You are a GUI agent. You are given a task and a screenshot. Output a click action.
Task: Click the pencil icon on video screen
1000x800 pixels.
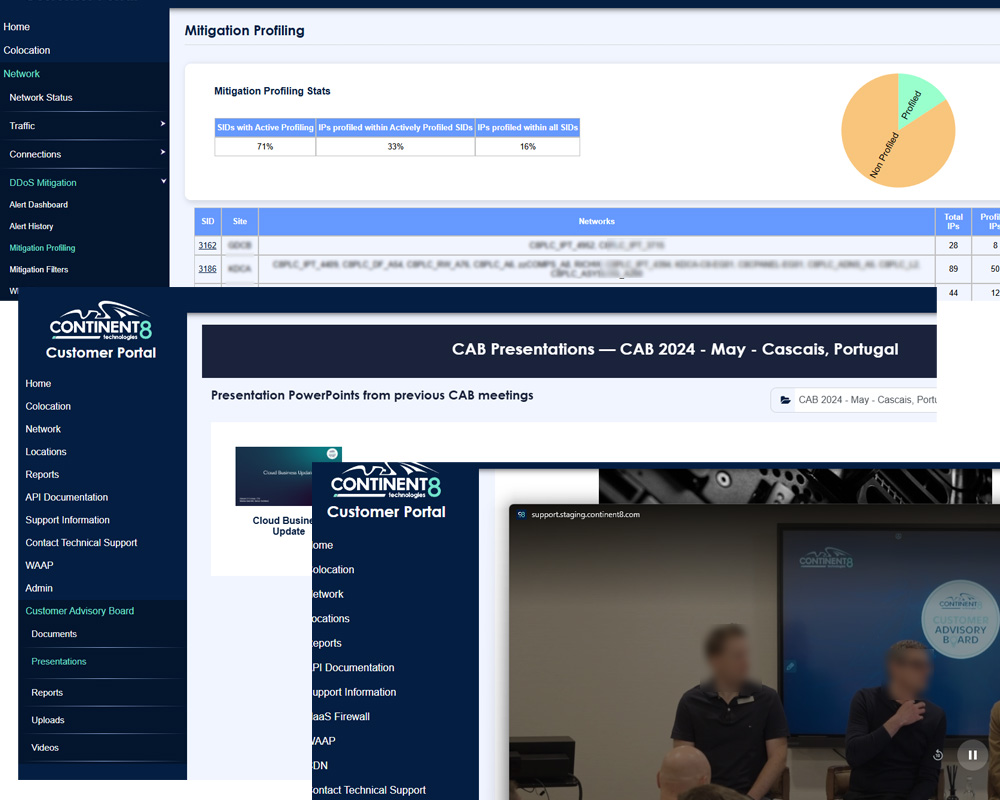790,666
